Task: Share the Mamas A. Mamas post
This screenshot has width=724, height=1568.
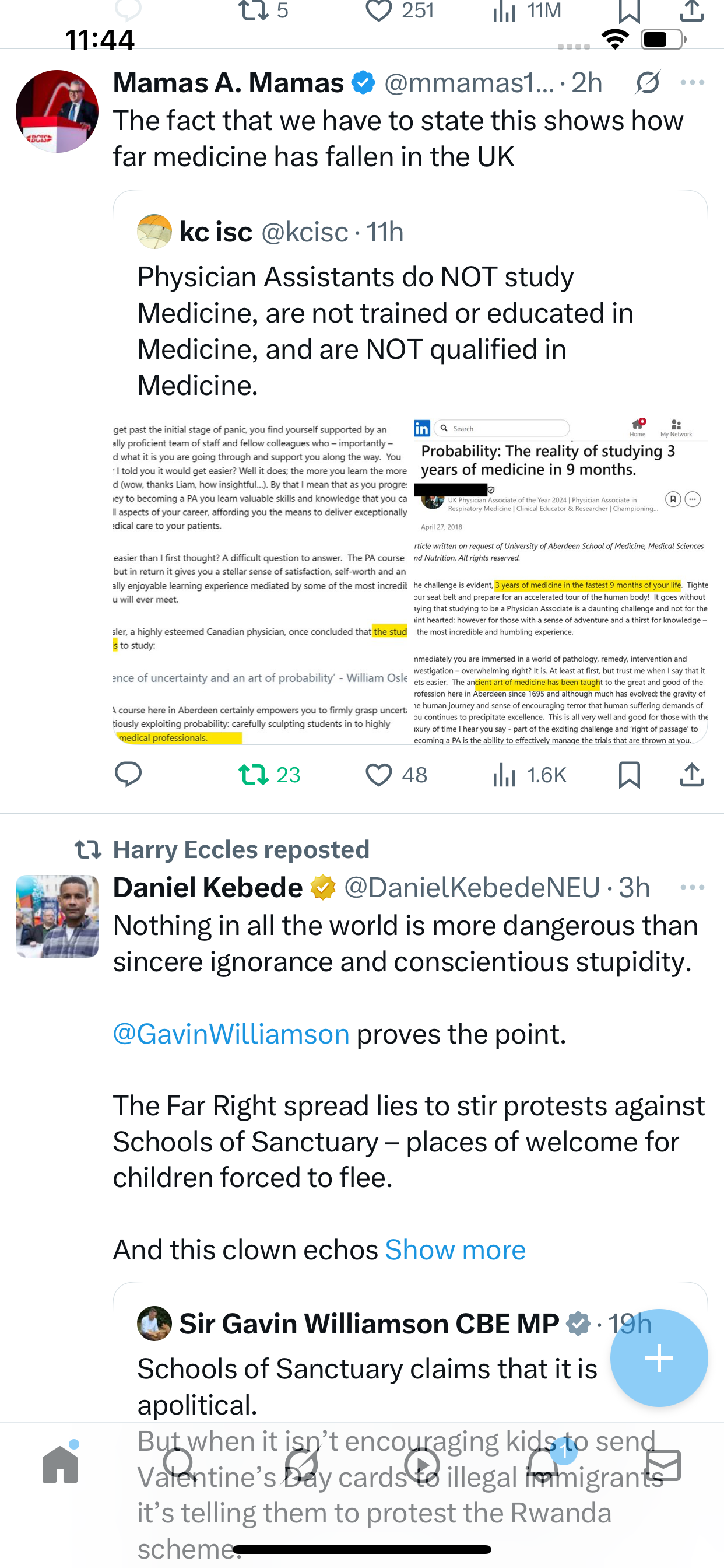Action: (691, 774)
